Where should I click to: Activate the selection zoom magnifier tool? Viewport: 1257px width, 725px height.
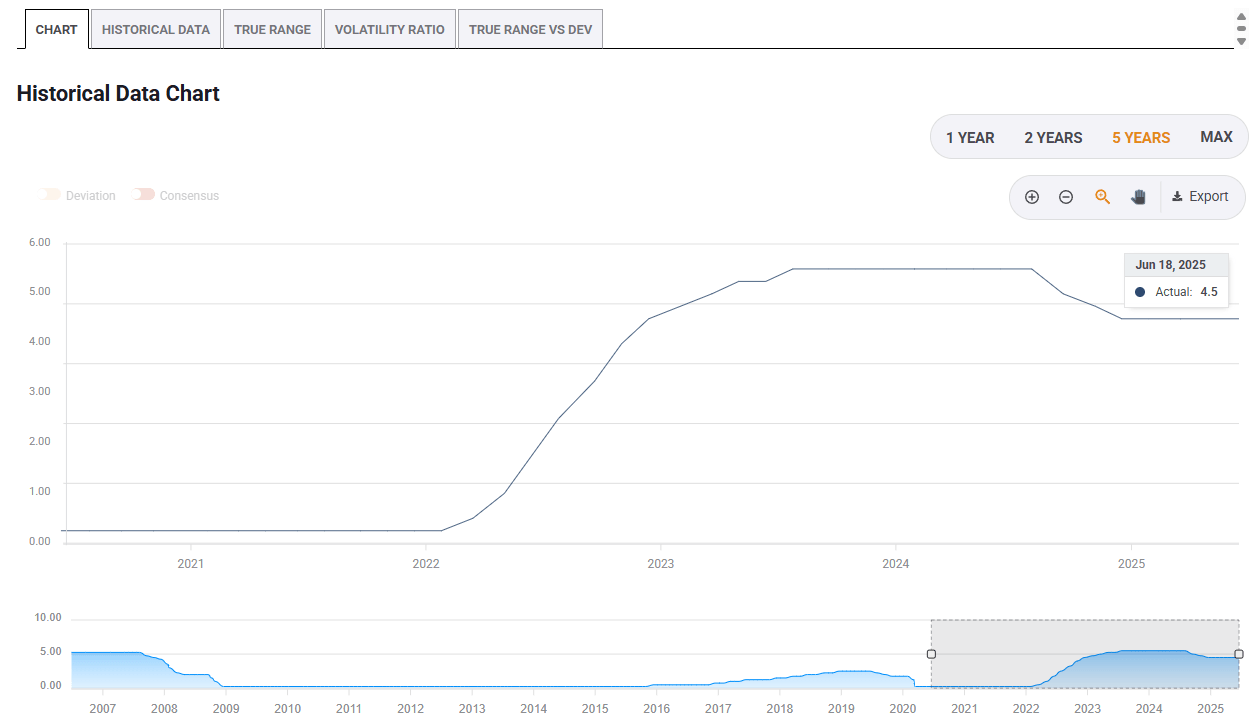coord(1101,197)
